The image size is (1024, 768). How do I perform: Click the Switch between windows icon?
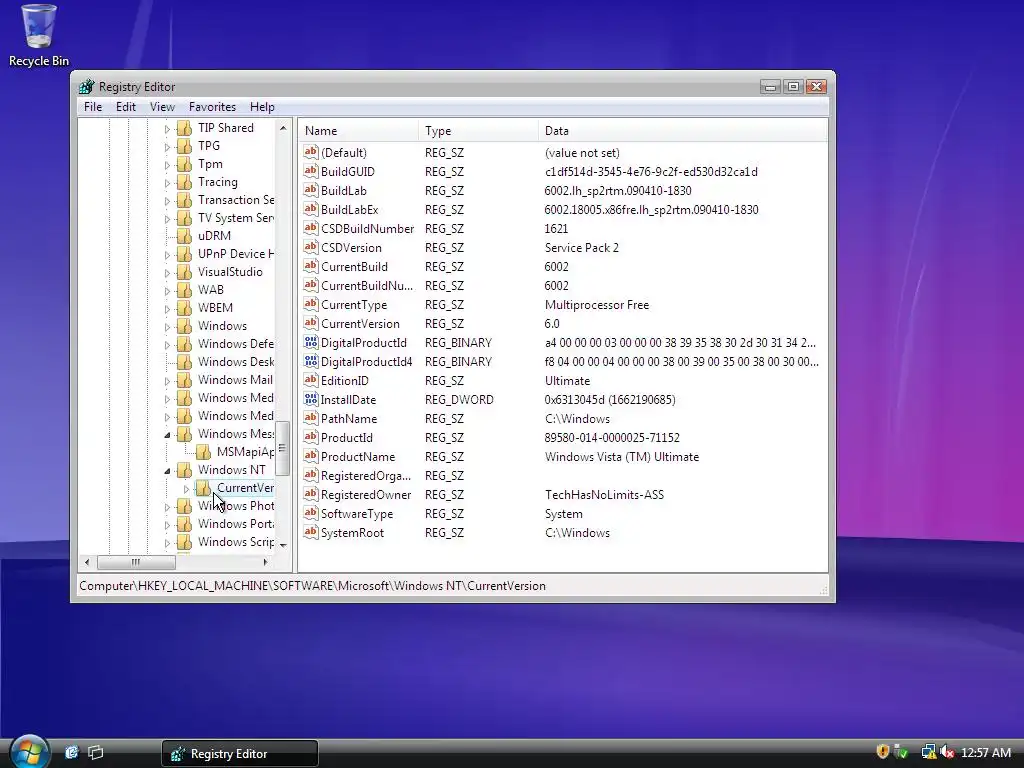[96, 752]
